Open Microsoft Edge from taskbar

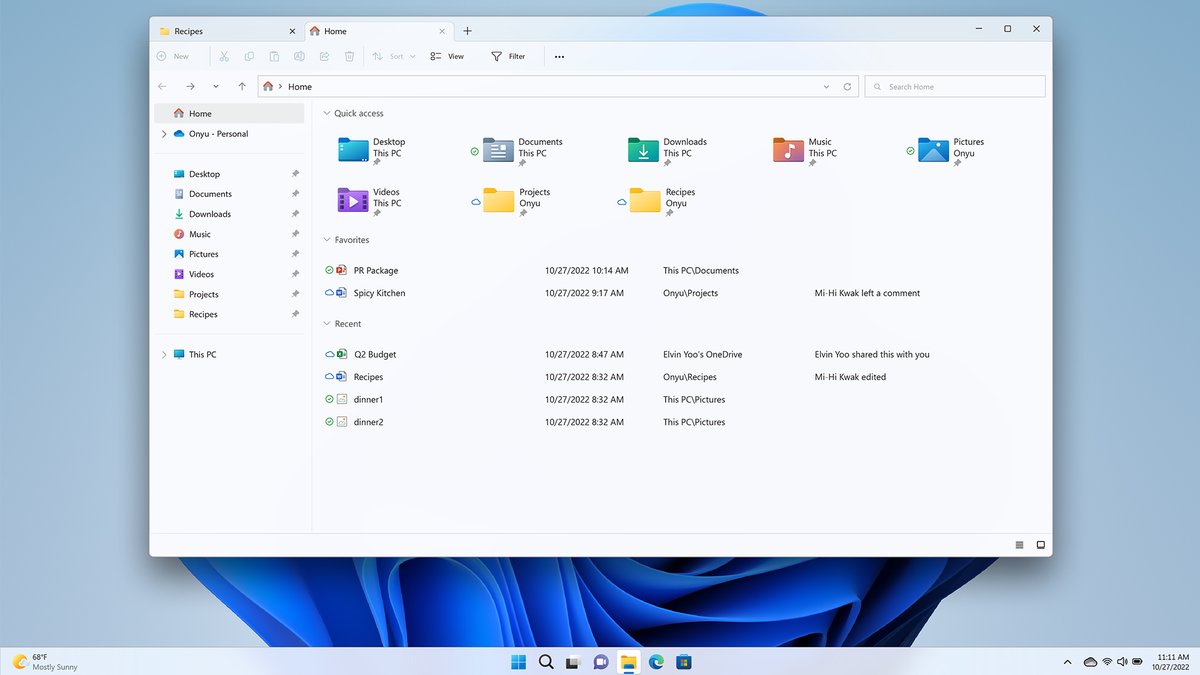pos(657,662)
